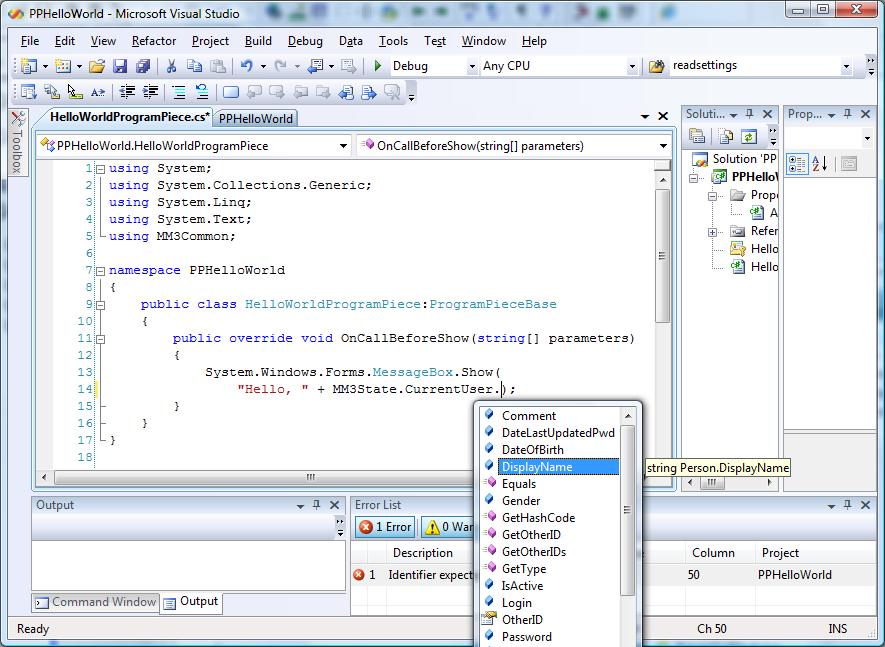This screenshot has width=885, height=647.
Task: Decrease line indent with toolbar icon
Action: [128, 91]
